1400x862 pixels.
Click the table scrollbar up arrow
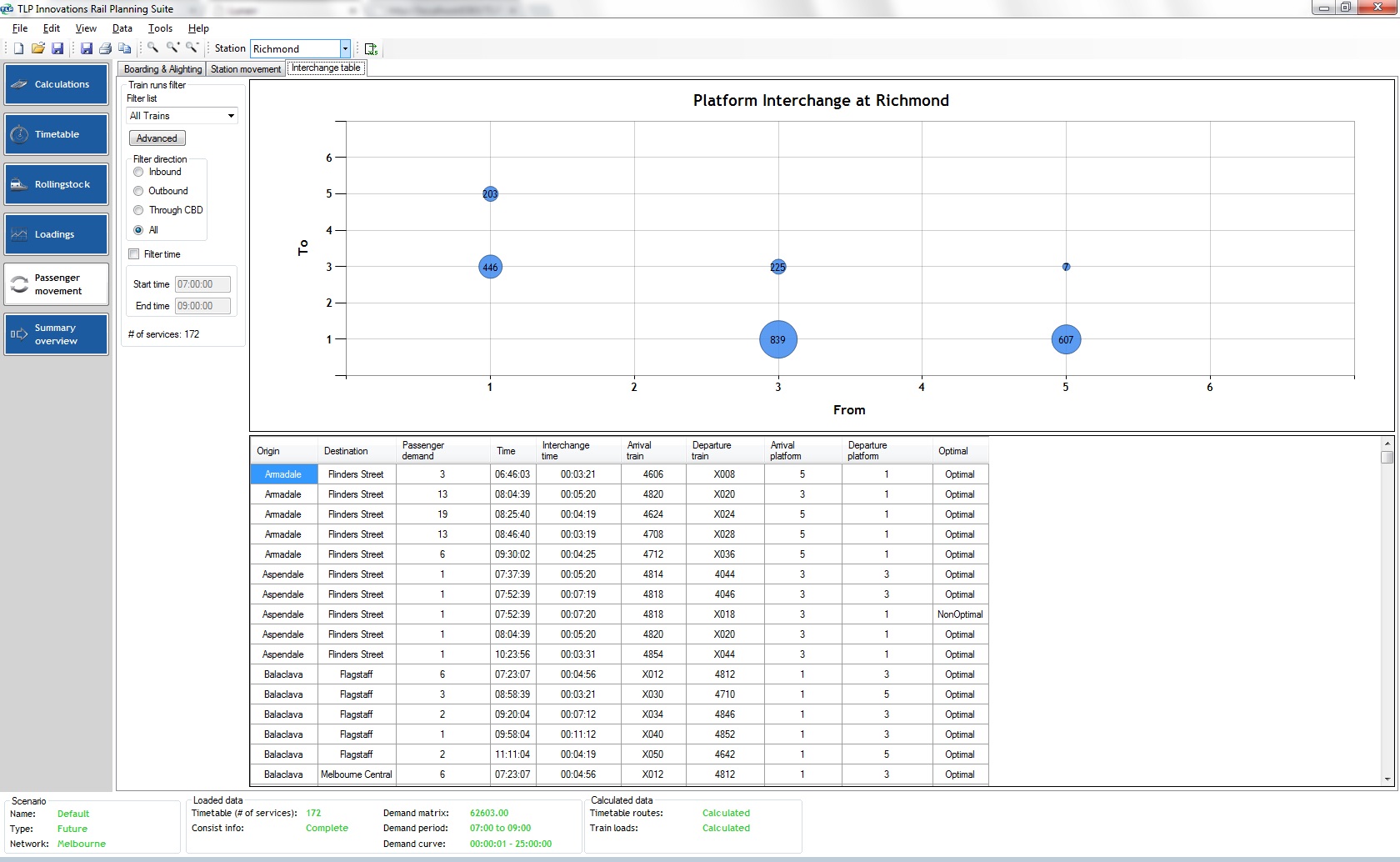(x=1387, y=444)
